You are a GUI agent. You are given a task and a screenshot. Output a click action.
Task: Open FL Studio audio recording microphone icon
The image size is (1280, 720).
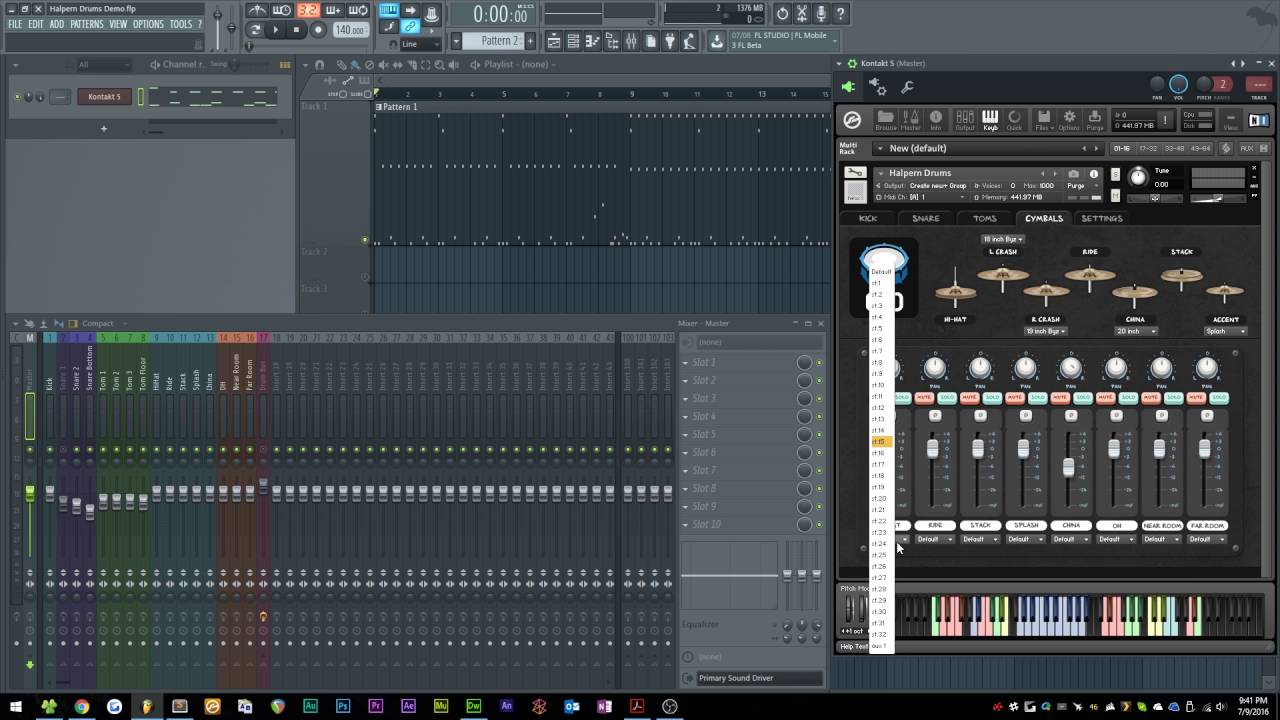click(821, 14)
